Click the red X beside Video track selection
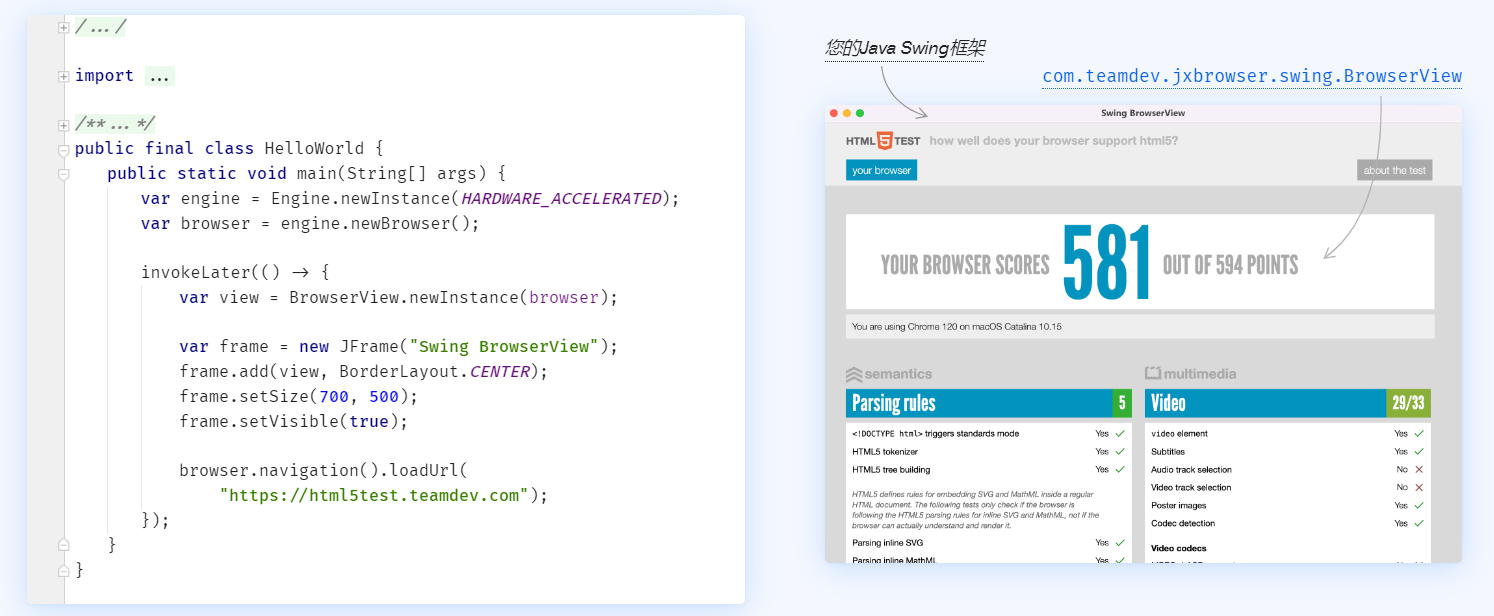This screenshot has width=1494, height=616. click(1419, 488)
